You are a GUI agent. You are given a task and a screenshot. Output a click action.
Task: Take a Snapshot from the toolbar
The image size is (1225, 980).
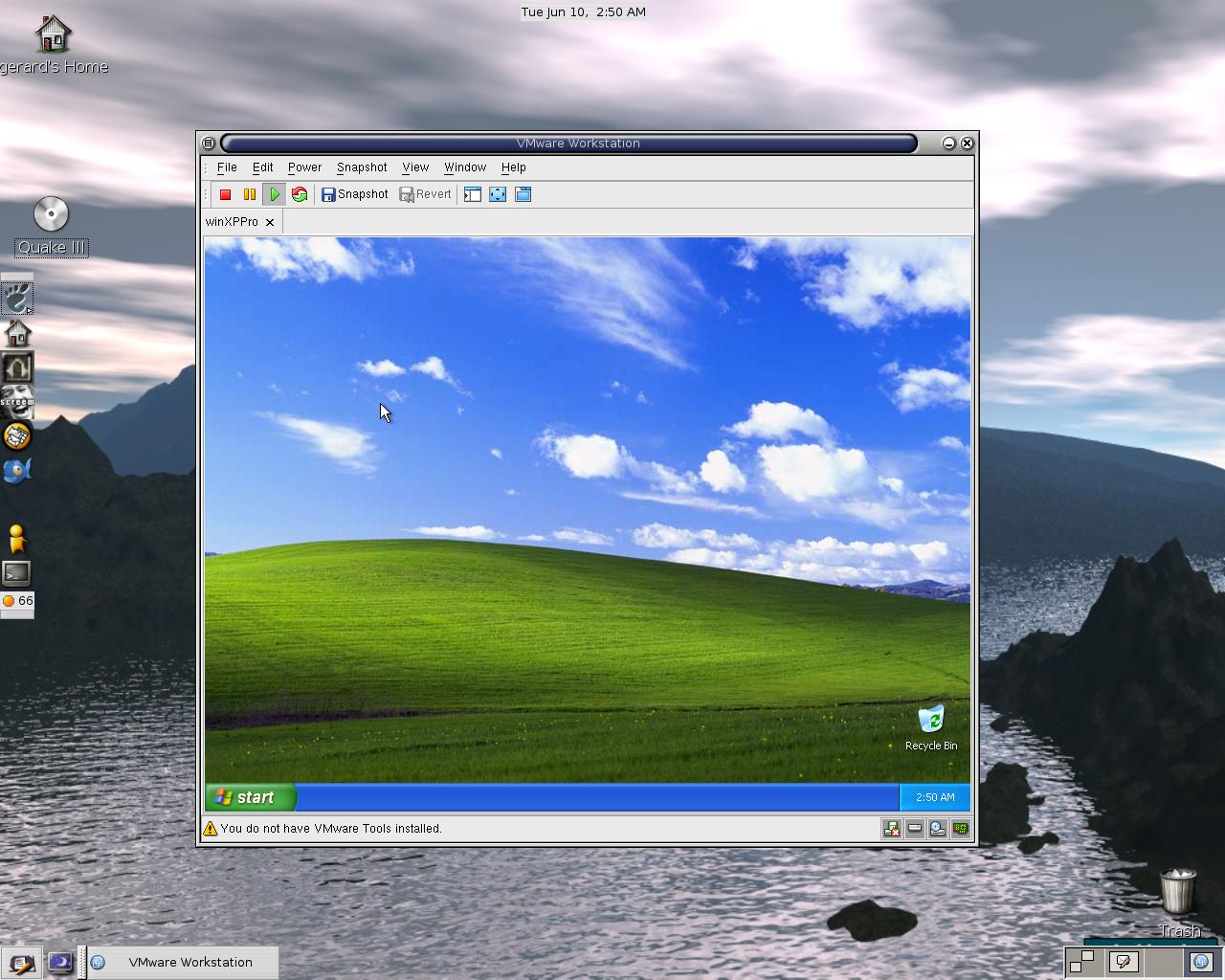point(355,194)
